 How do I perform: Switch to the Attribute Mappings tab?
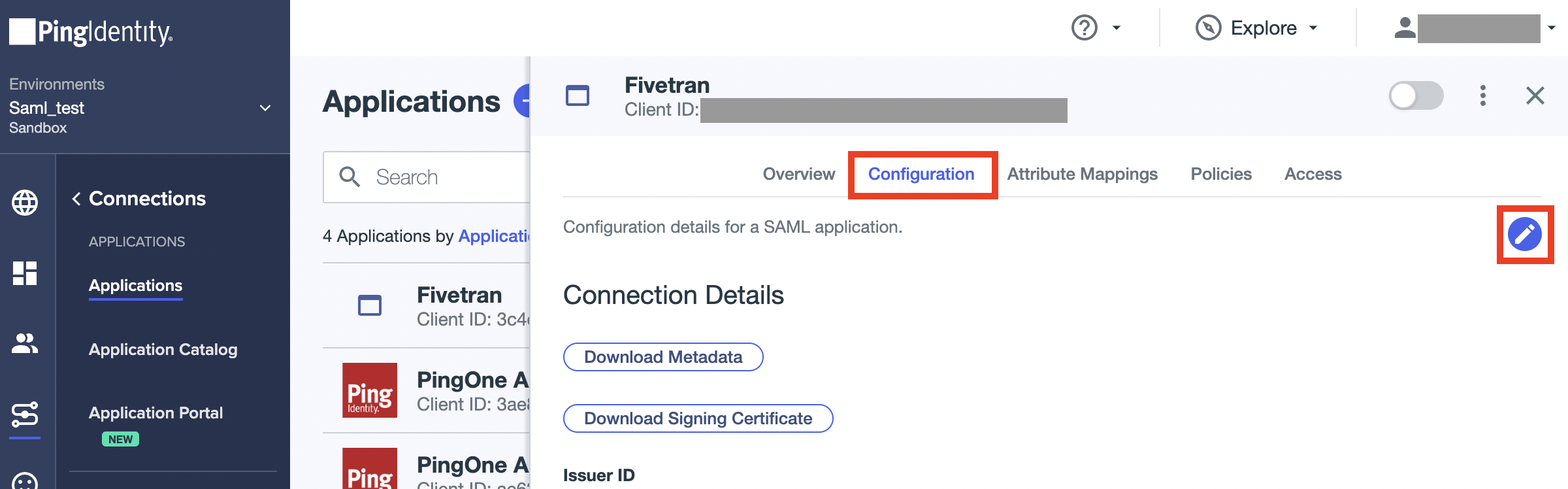[x=1082, y=174]
